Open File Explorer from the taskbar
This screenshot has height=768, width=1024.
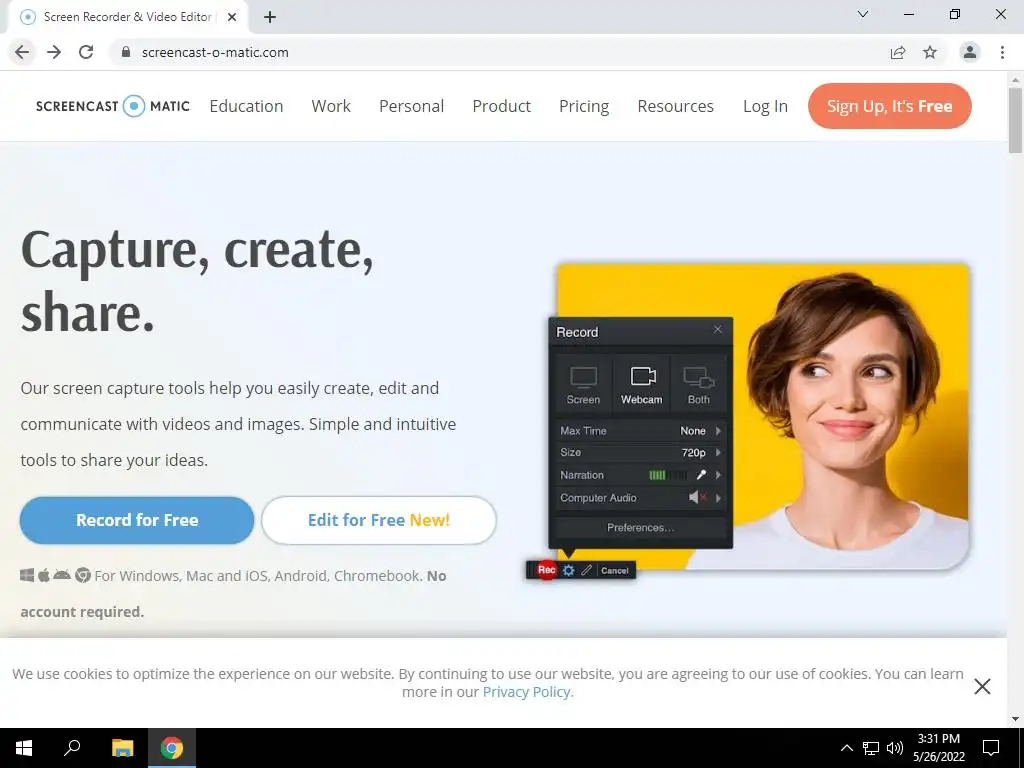[122, 748]
